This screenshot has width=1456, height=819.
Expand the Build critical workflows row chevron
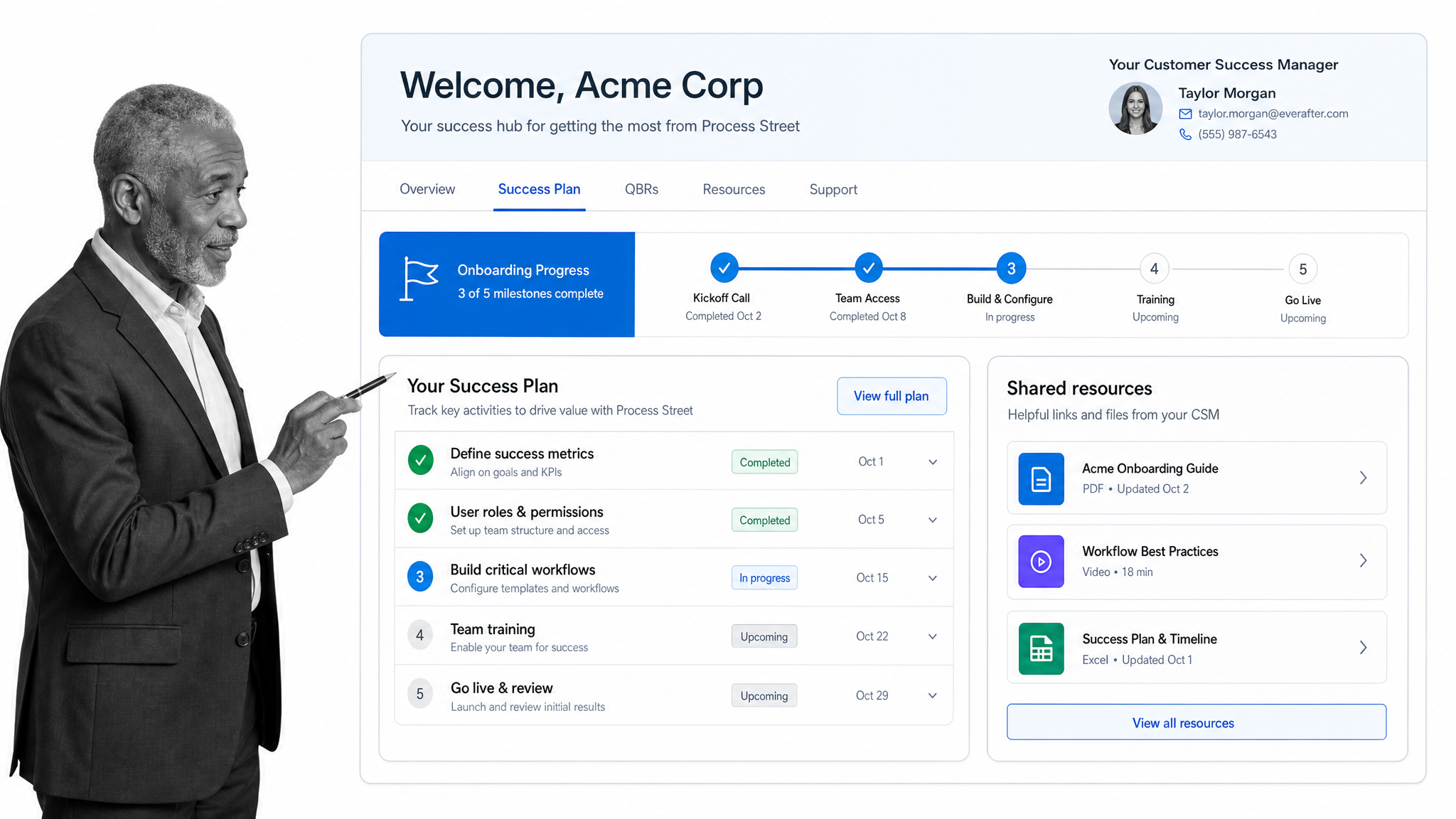pos(933,579)
